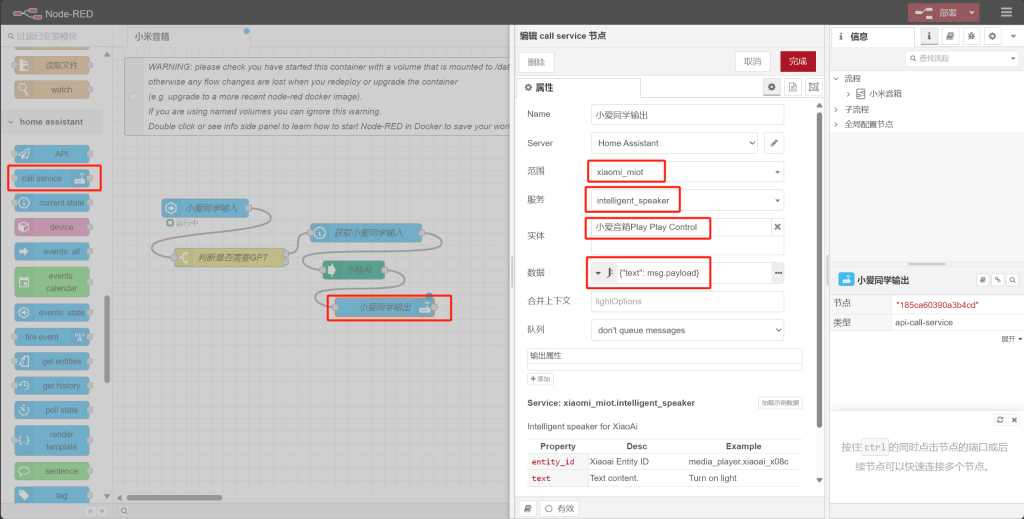Open the node help book icon in footer
Viewport: 1024px width, 519px height.
click(x=528, y=509)
